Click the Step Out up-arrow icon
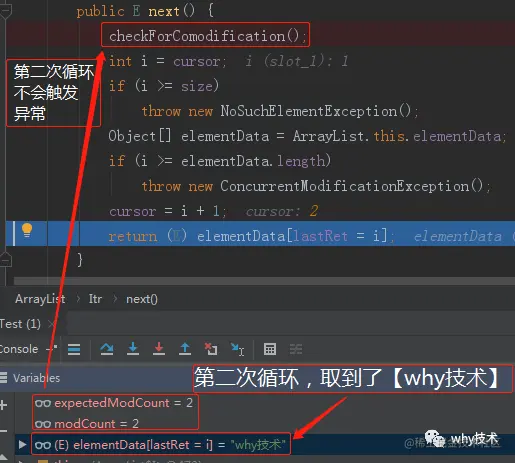Screen dimensions: 515x463 (185, 349)
